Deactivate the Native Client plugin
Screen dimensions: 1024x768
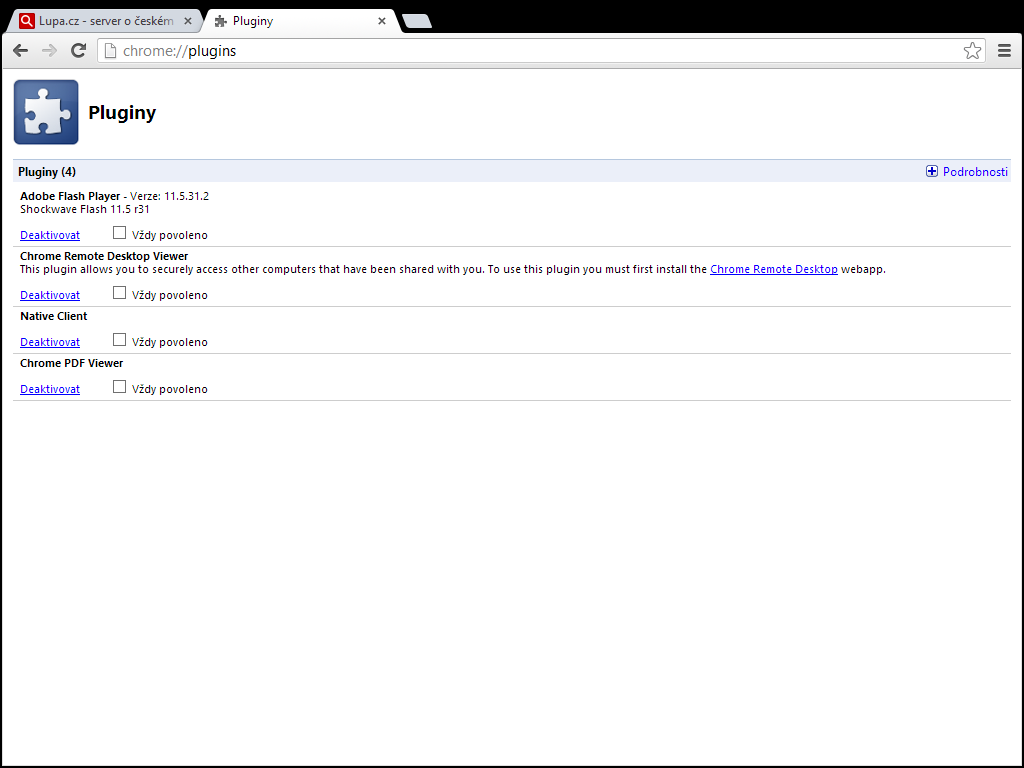pos(50,342)
